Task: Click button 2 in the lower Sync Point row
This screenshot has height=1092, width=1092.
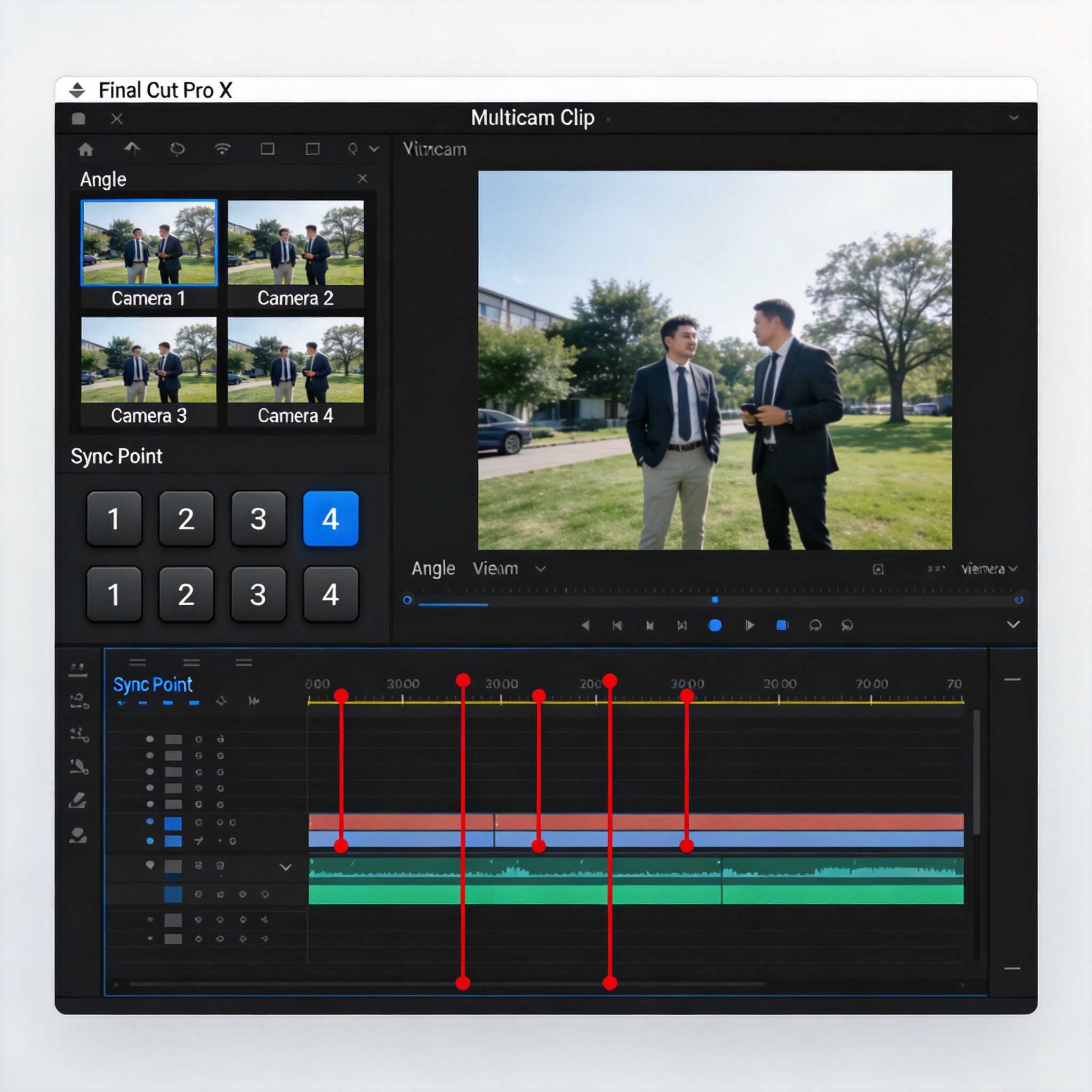Action: coord(186,594)
